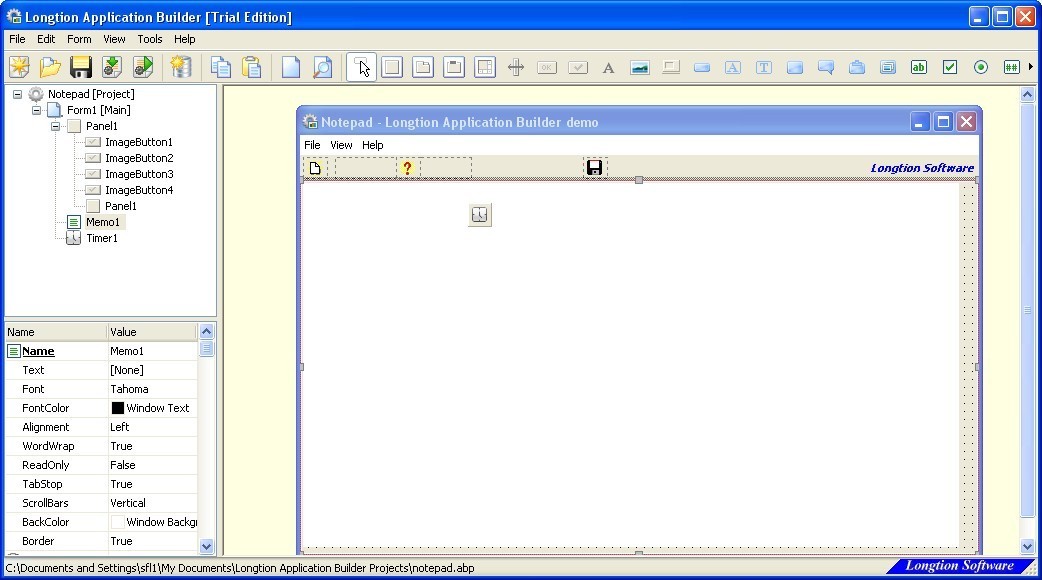Run the project with the green arrow icon
Image resolution: width=1042 pixels, height=580 pixels.
click(142, 66)
